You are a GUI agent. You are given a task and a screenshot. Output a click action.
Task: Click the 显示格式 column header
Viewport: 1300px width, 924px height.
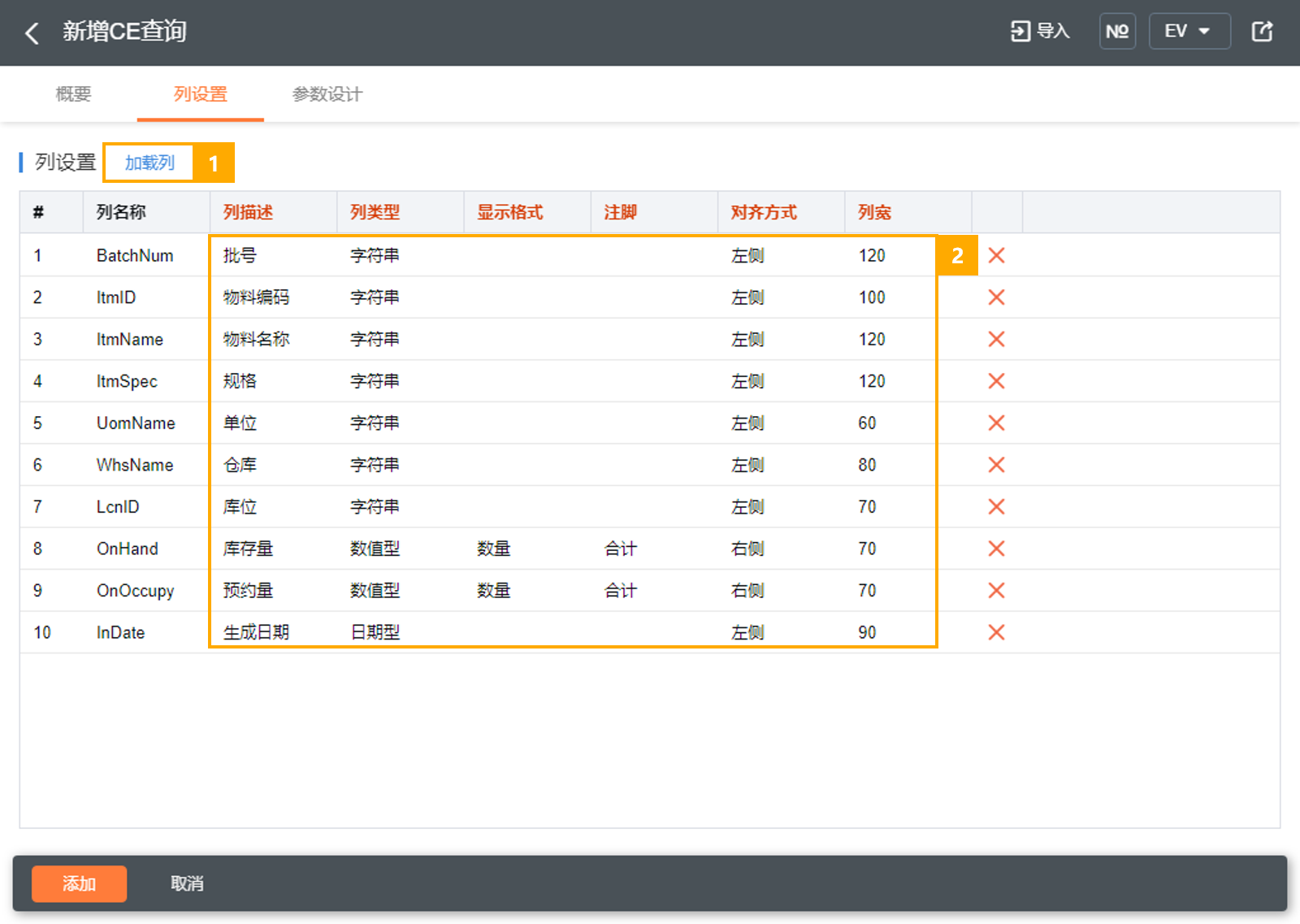coord(527,212)
